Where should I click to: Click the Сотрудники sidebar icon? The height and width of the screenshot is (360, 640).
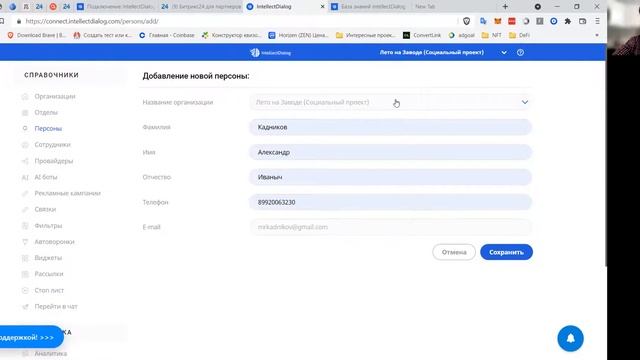pyautogui.click(x=25, y=144)
